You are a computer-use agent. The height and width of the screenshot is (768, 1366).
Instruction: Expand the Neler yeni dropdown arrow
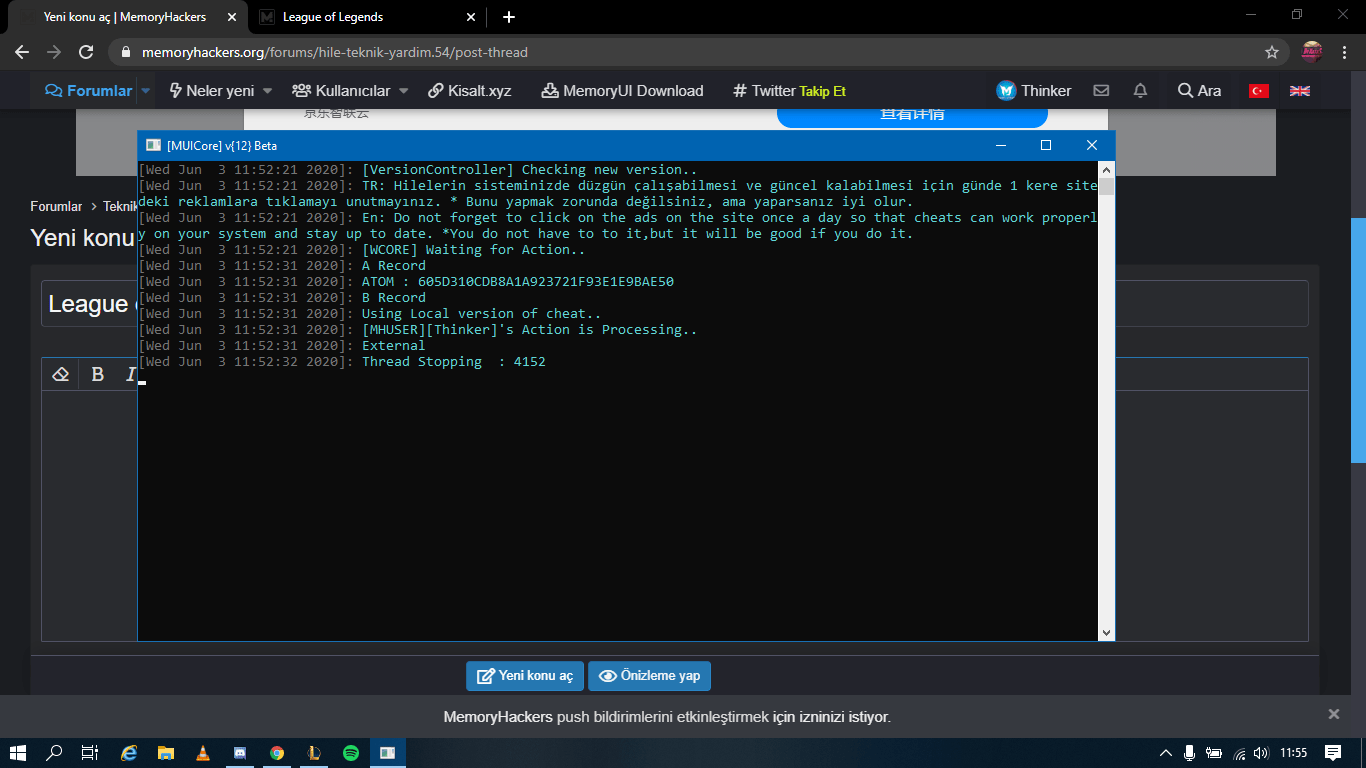267,90
